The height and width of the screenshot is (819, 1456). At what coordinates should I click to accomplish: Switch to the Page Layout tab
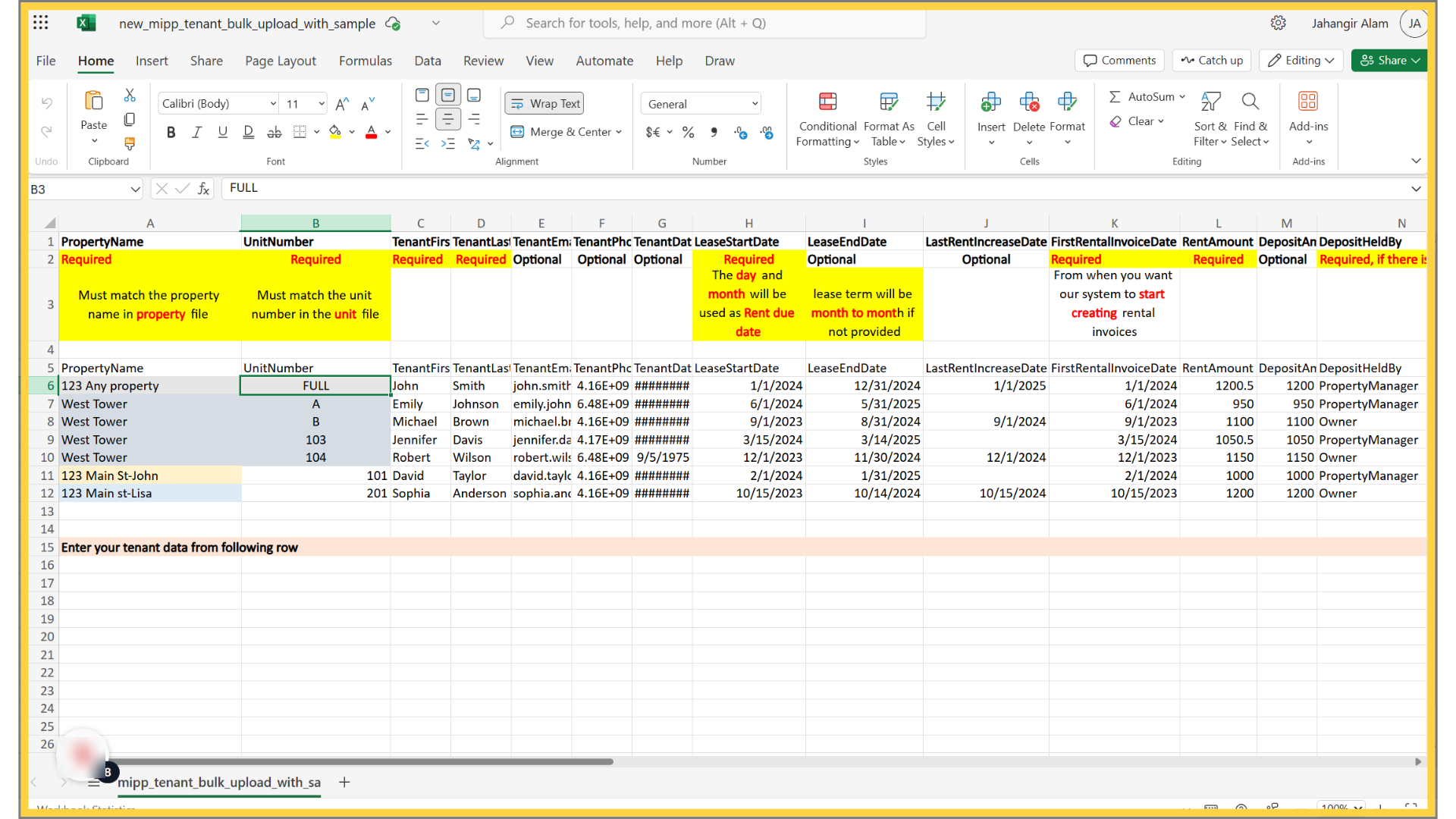tap(281, 61)
